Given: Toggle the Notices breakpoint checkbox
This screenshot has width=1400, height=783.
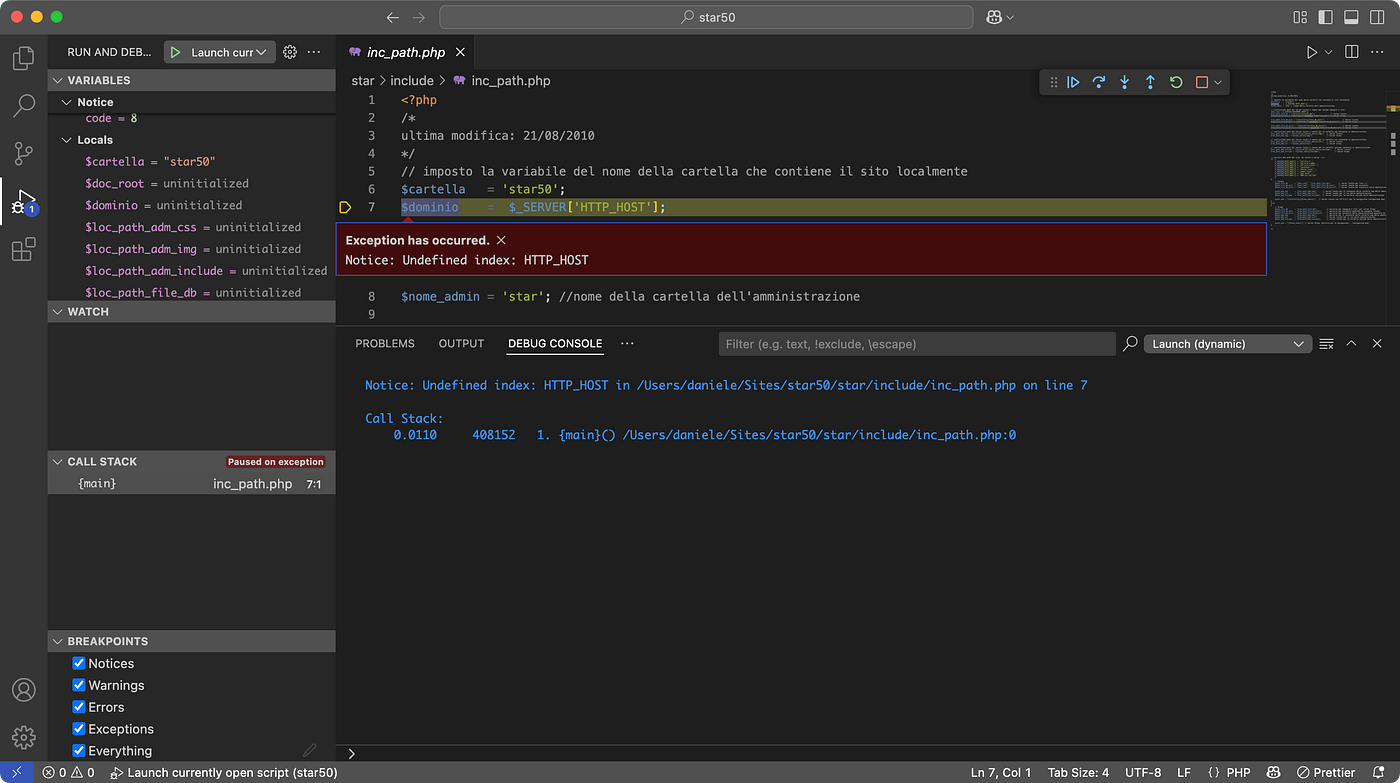Looking at the screenshot, I should [x=79, y=664].
